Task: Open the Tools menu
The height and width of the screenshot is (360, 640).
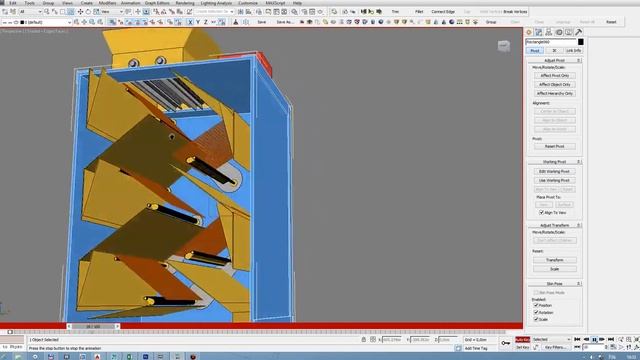Action: pos(29,3)
